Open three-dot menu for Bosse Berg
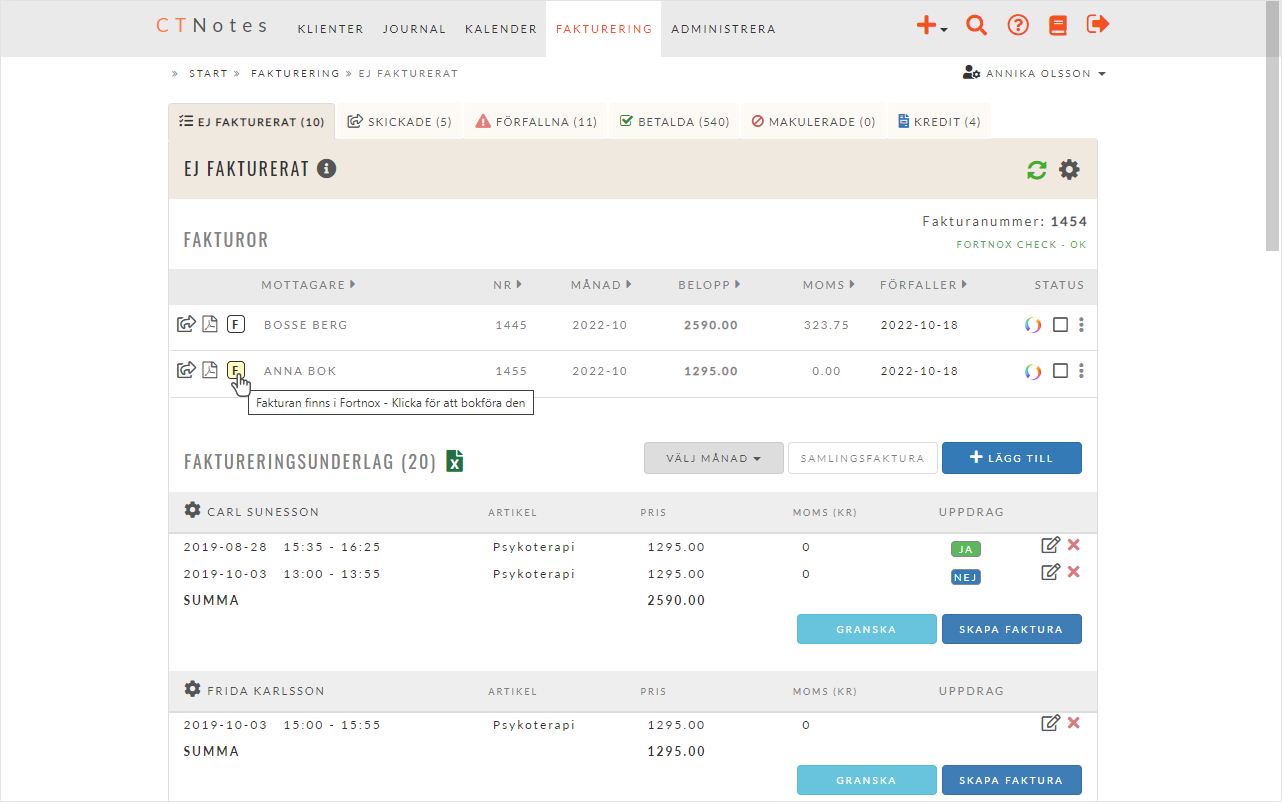Image resolution: width=1282 pixels, height=802 pixels. point(1082,325)
